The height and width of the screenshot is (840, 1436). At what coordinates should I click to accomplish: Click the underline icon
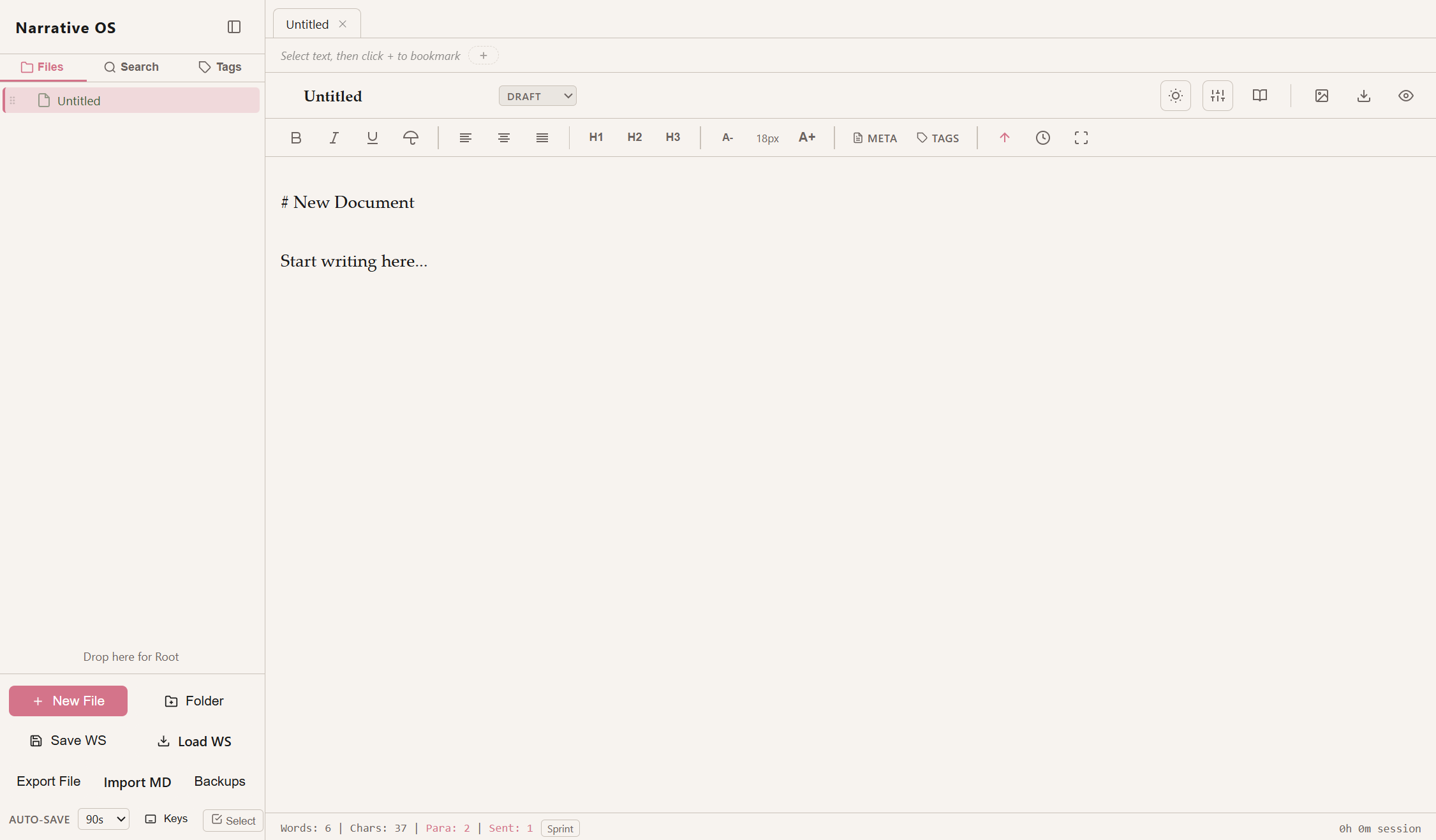click(373, 138)
